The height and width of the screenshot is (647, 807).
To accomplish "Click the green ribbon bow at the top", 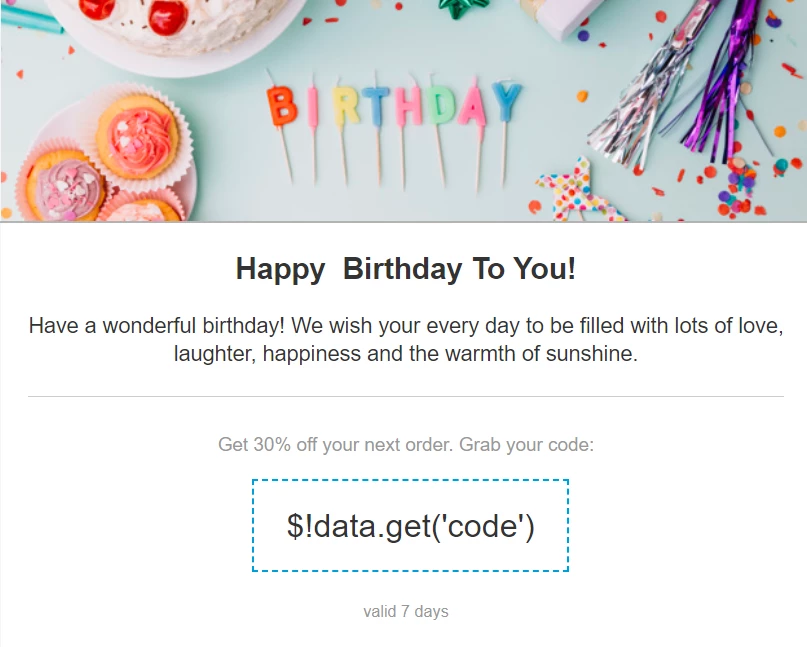I will pyautogui.click(x=463, y=8).
